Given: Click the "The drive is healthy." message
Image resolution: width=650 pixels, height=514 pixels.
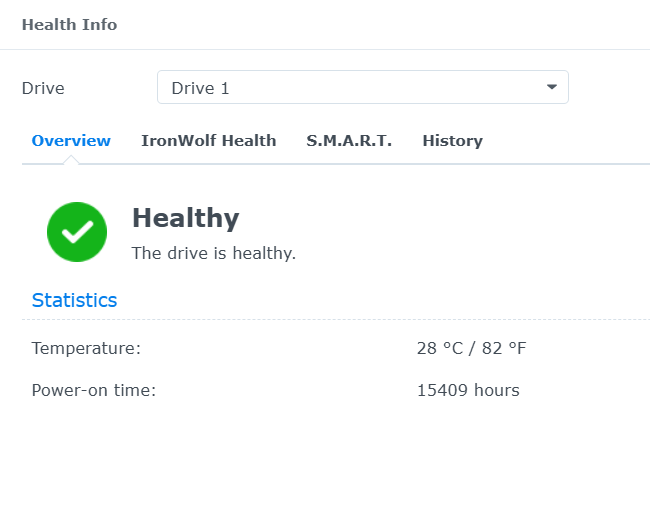Looking at the screenshot, I should pos(214,253).
